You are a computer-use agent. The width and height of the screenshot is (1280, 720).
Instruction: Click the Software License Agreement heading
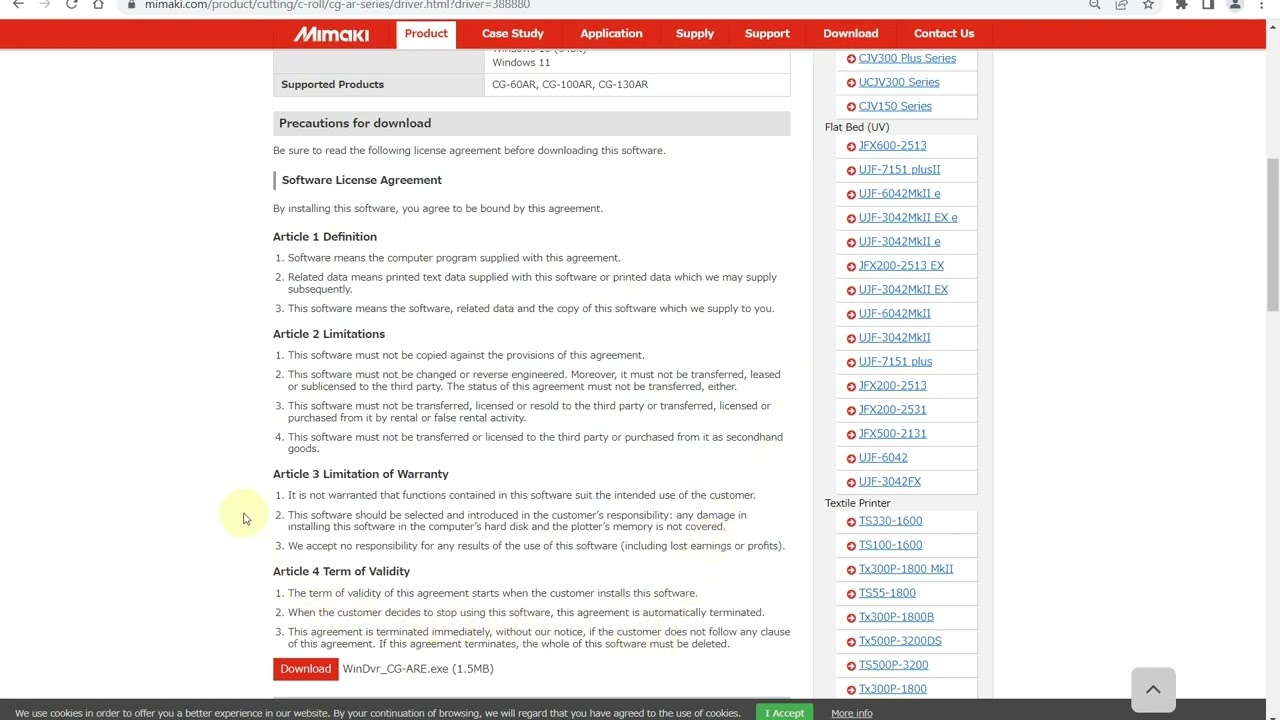pos(362,180)
